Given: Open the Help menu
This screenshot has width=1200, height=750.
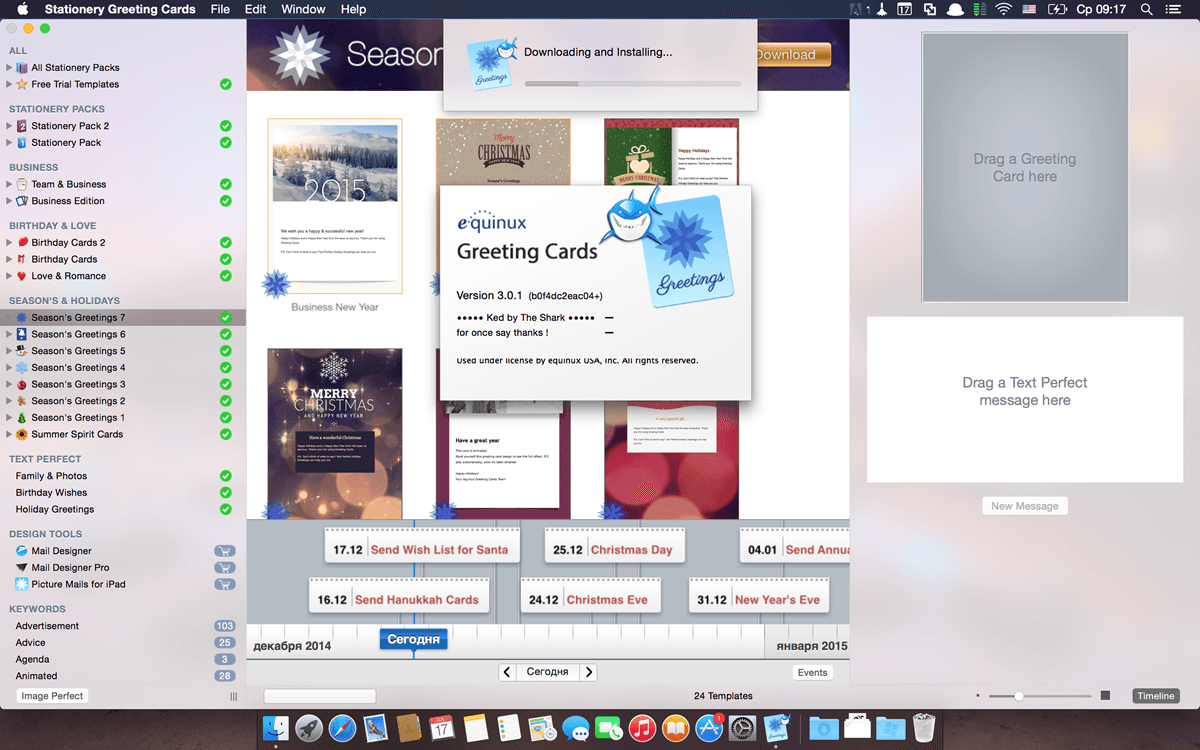Looking at the screenshot, I should pos(353,9).
